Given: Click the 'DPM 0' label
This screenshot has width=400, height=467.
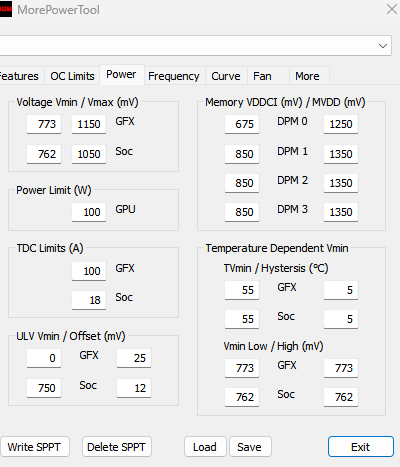Looking at the screenshot, I should [292, 121].
